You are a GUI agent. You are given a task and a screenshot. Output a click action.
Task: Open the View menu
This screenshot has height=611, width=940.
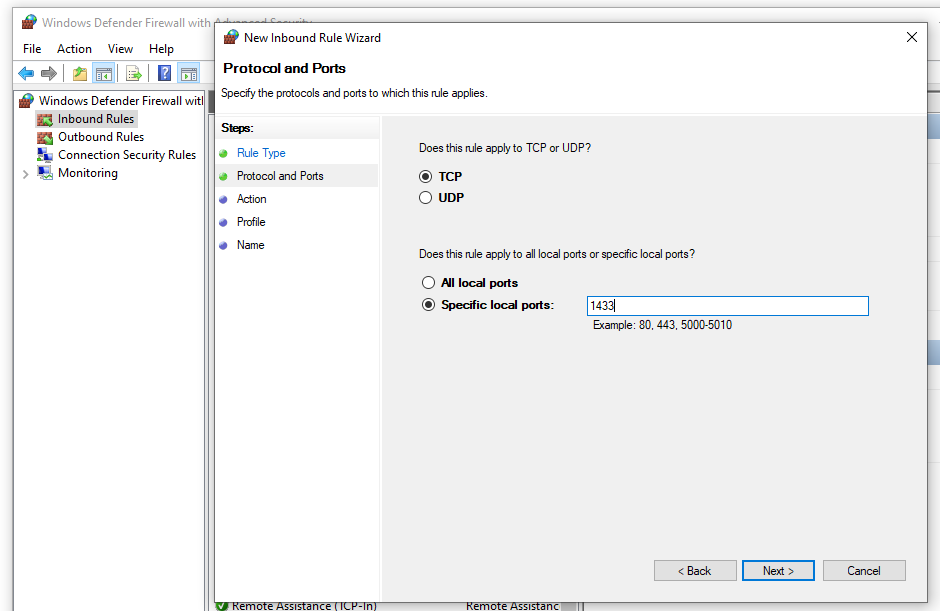click(120, 49)
